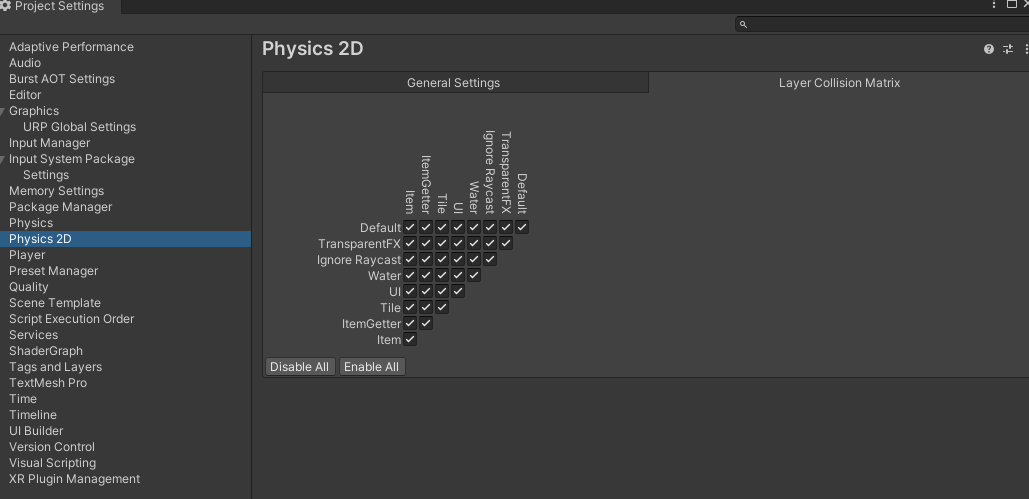Click the search magnifier icon
1029x499 pixels.
tap(744, 24)
